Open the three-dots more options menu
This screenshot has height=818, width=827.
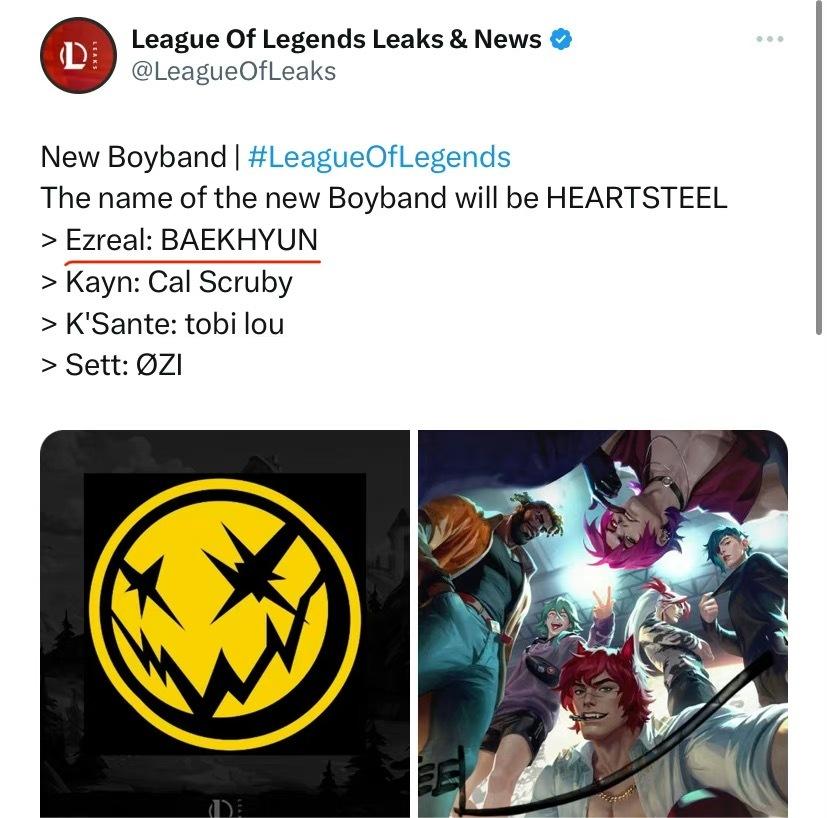pos(769,39)
